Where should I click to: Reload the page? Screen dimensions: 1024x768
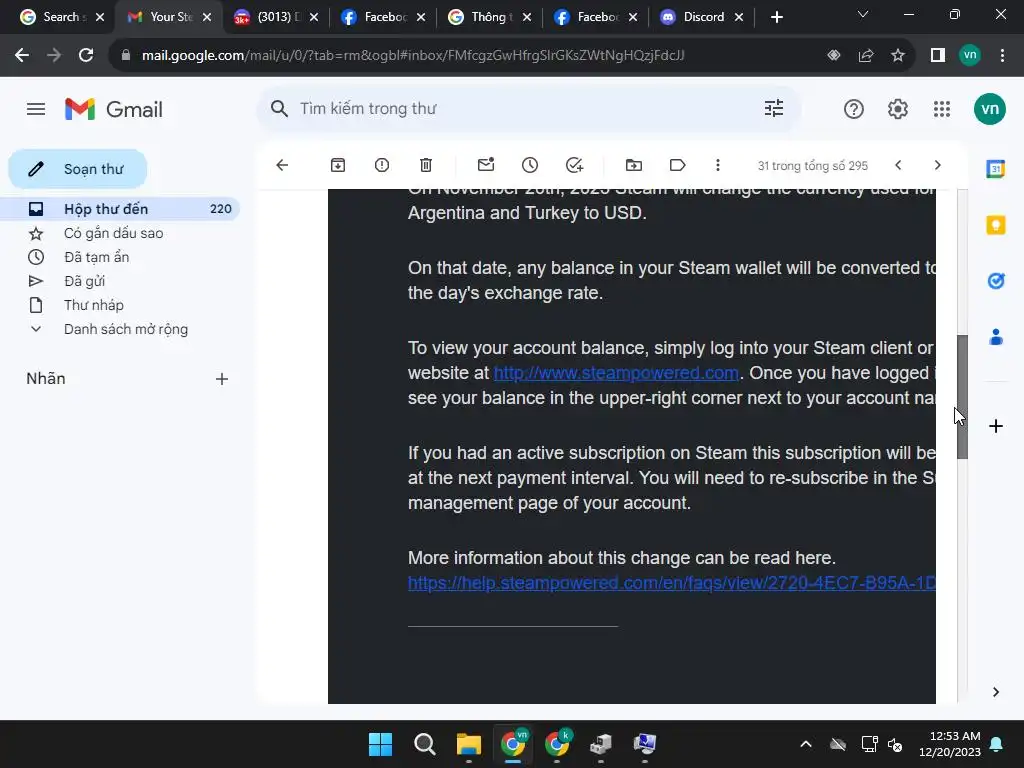click(86, 56)
